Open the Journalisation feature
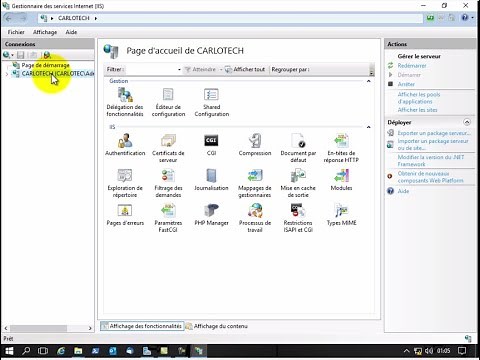Viewport: 480px width, 360px height. click(x=211, y=180)
